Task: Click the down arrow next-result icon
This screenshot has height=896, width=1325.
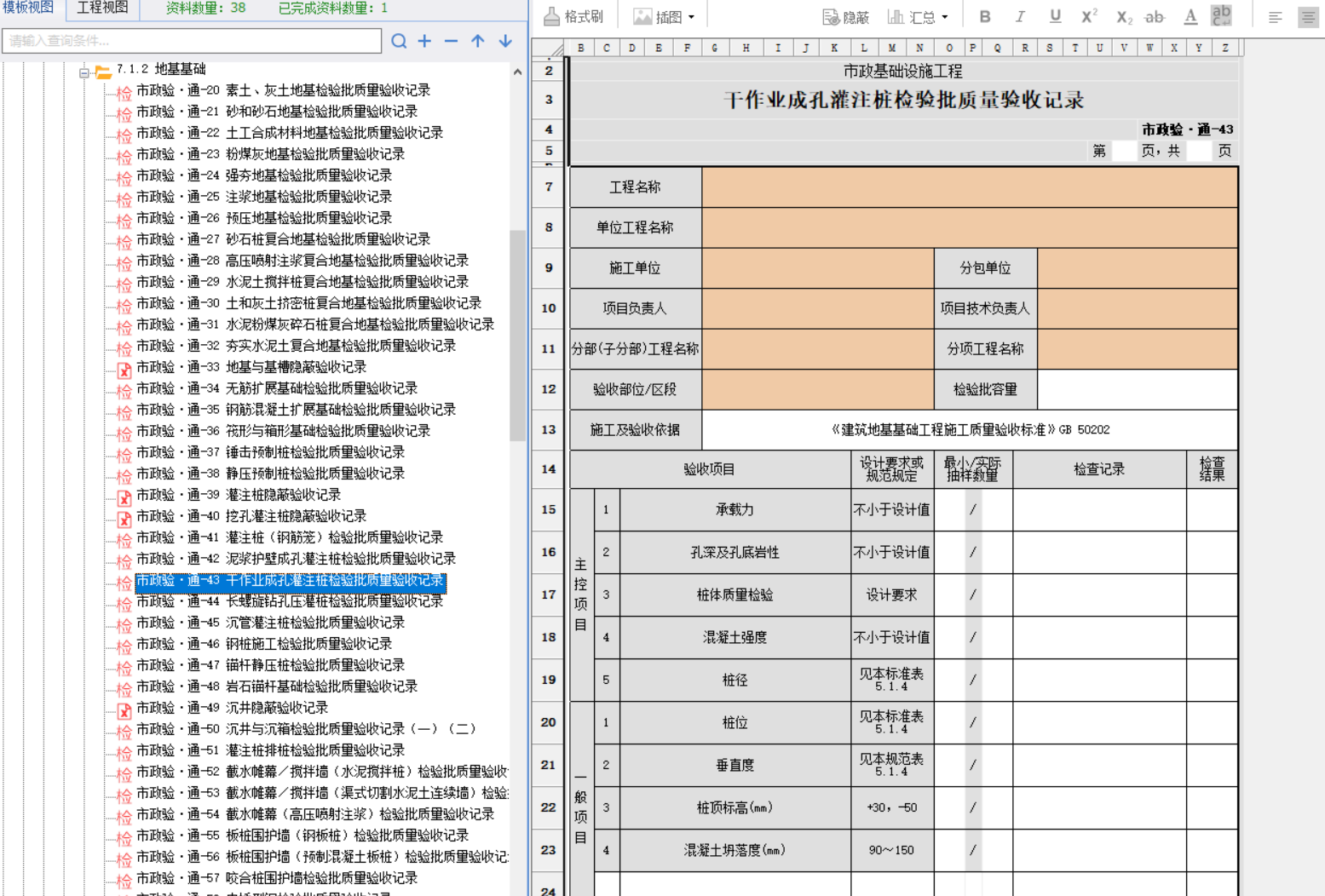Action: click(505, 41)
